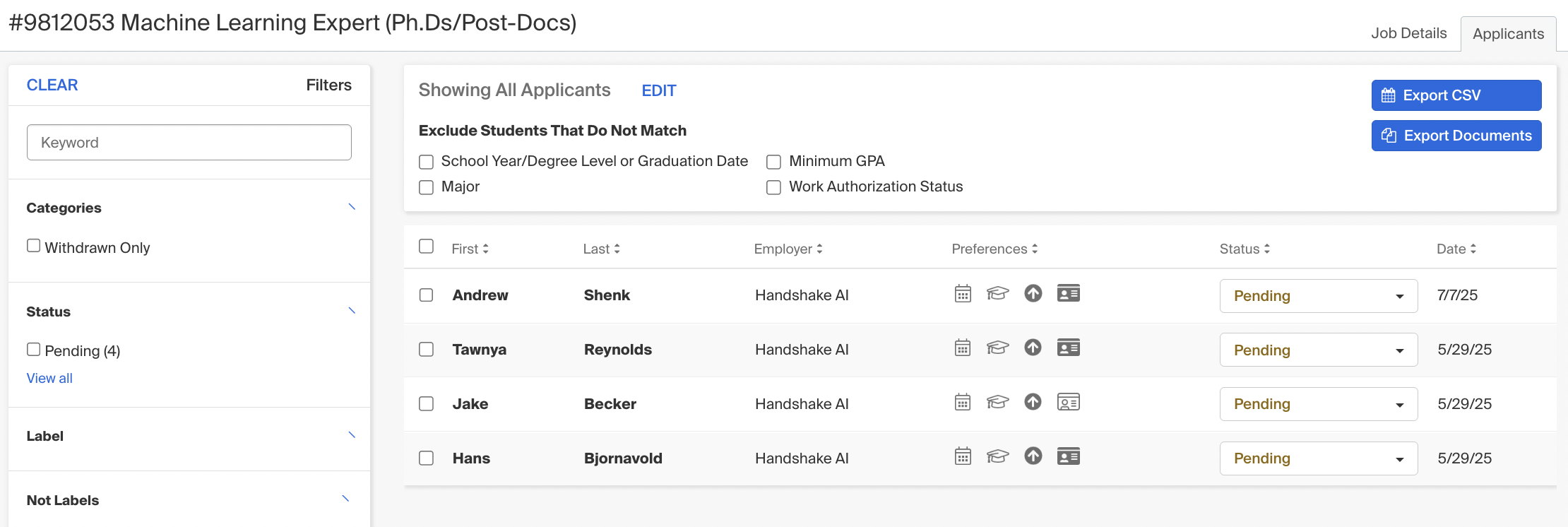Check the Pending (4) status filter

tap(33, 349)
